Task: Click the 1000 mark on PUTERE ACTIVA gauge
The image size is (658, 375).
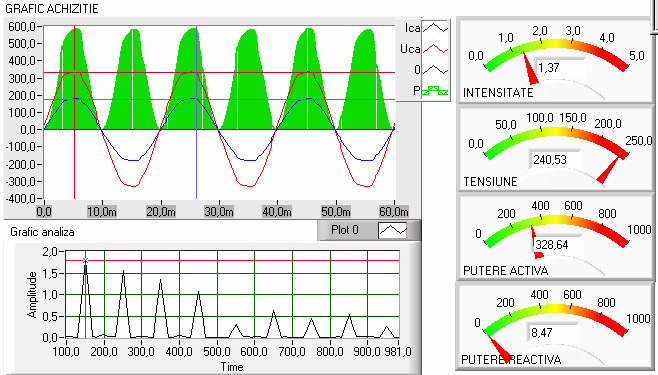Action: pyautogui.click(x=640, y=230)
